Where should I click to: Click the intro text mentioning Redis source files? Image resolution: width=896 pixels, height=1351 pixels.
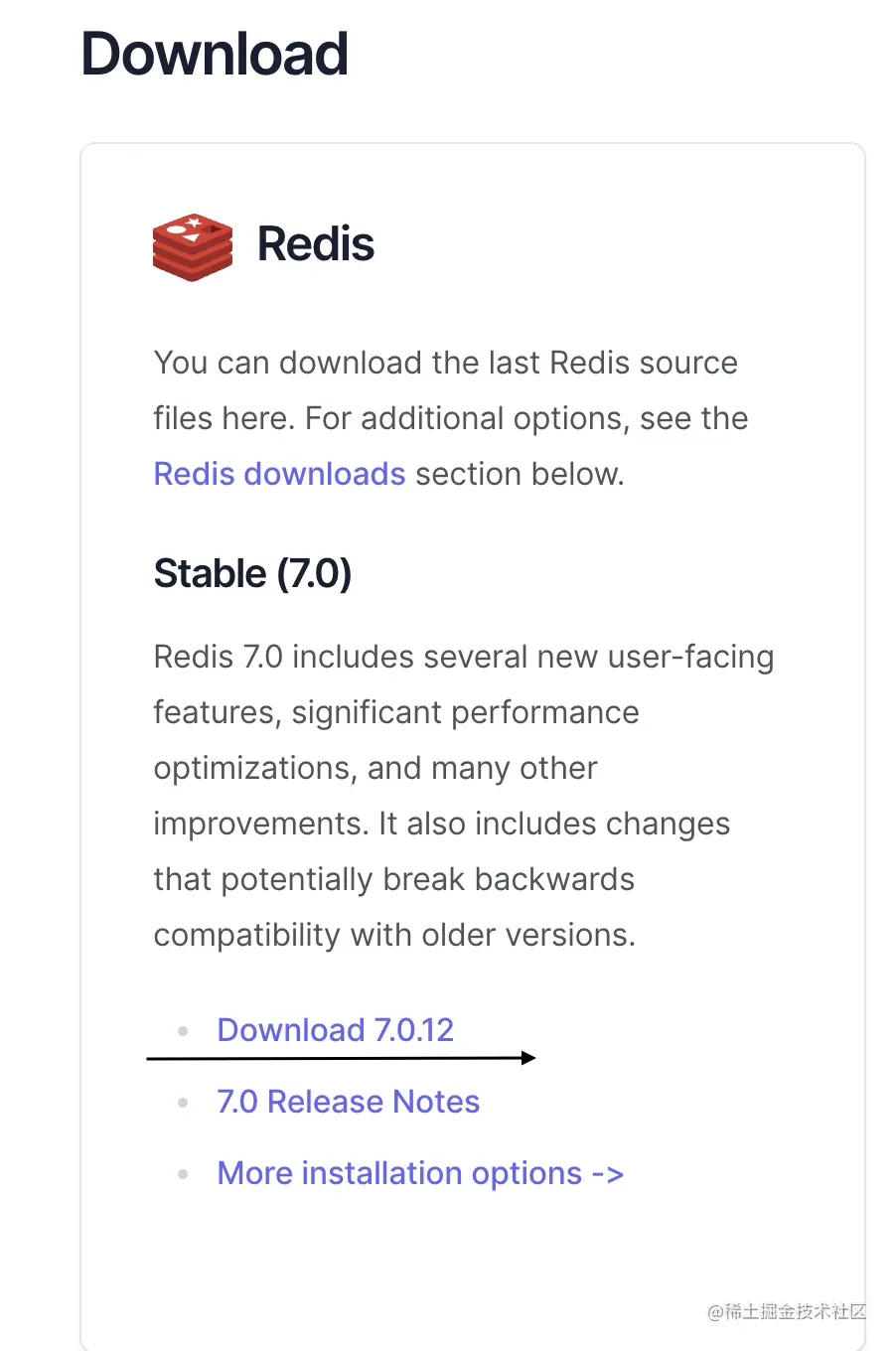[x=445, y=417]
